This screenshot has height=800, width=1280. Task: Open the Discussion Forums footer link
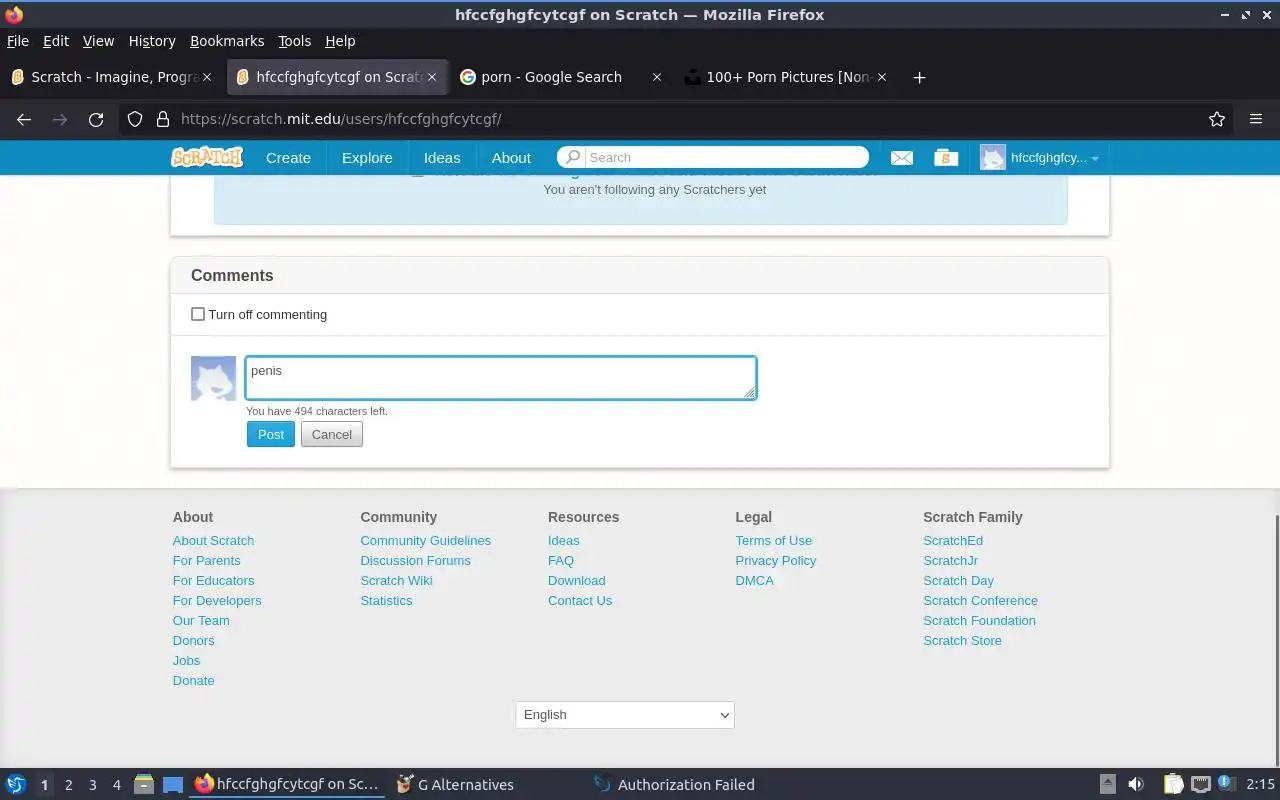(x=415, y=561)
